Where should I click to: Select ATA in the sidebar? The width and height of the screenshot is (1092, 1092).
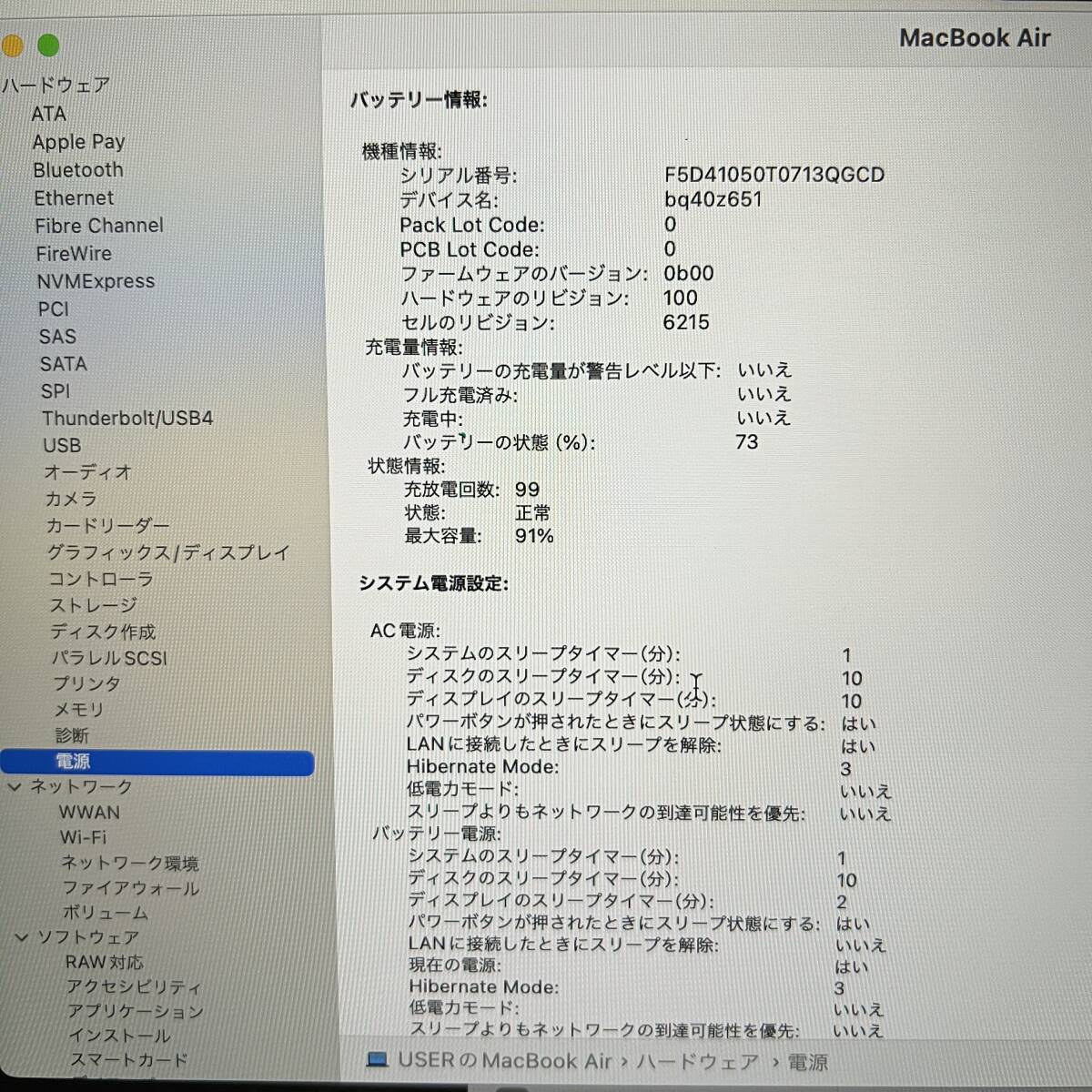pyautogui.click(x=48, y=114)
